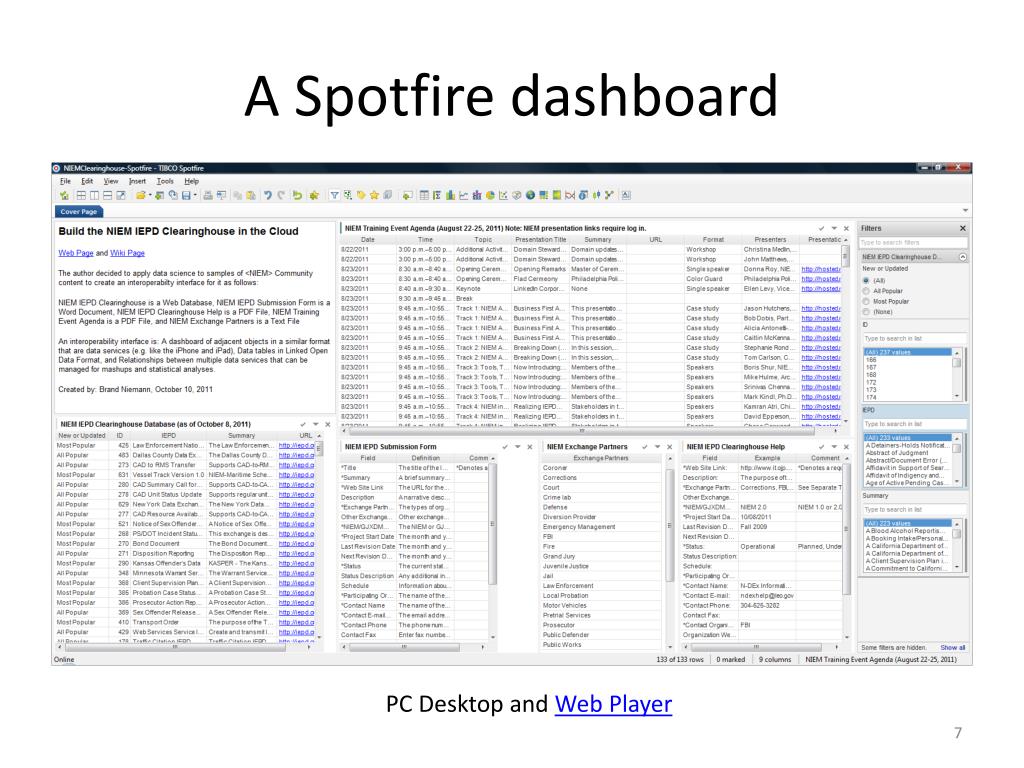
Task: Insert a Box Plot visualization
Action: [x=596, y=195]
